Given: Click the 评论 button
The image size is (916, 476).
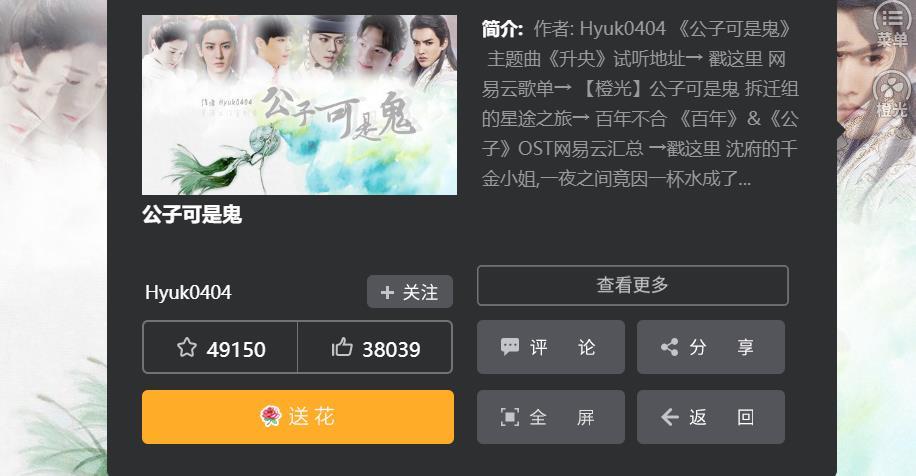Looking at the screenshot, I should 551,347.
